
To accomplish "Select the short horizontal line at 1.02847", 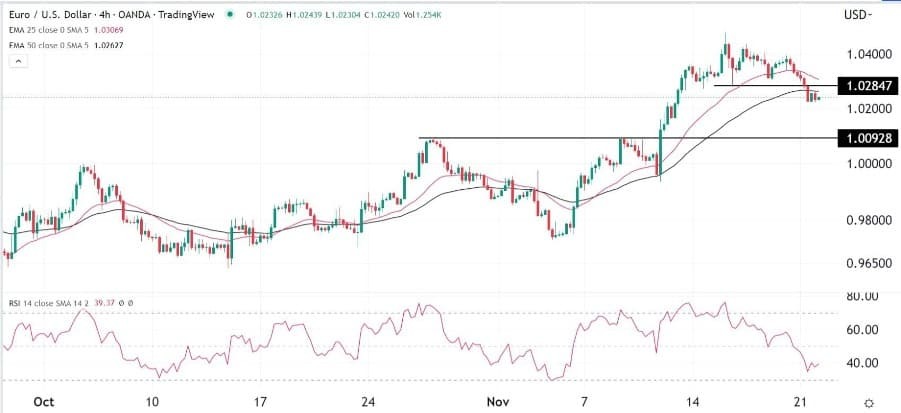I will (776, 86).
